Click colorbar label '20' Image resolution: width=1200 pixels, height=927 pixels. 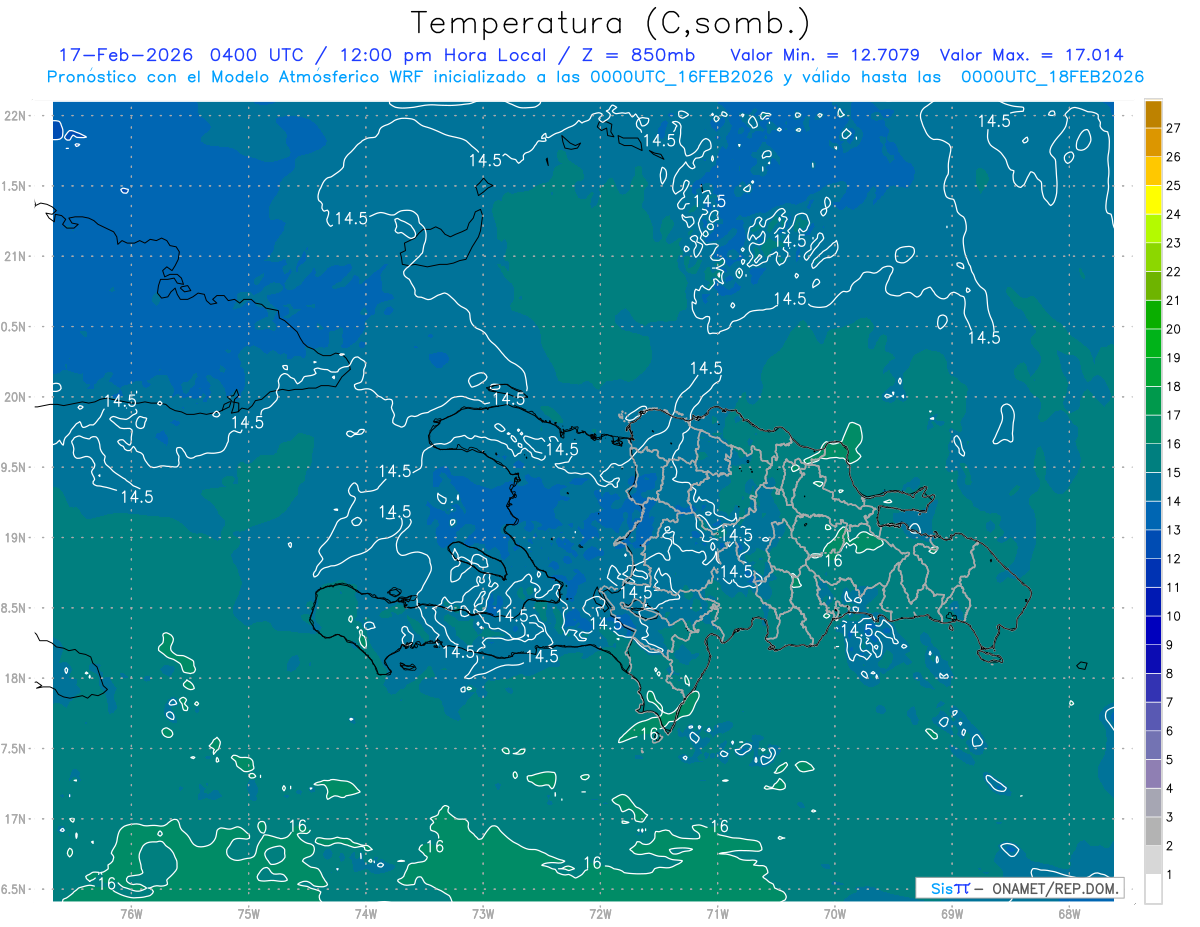(1174, 329)
